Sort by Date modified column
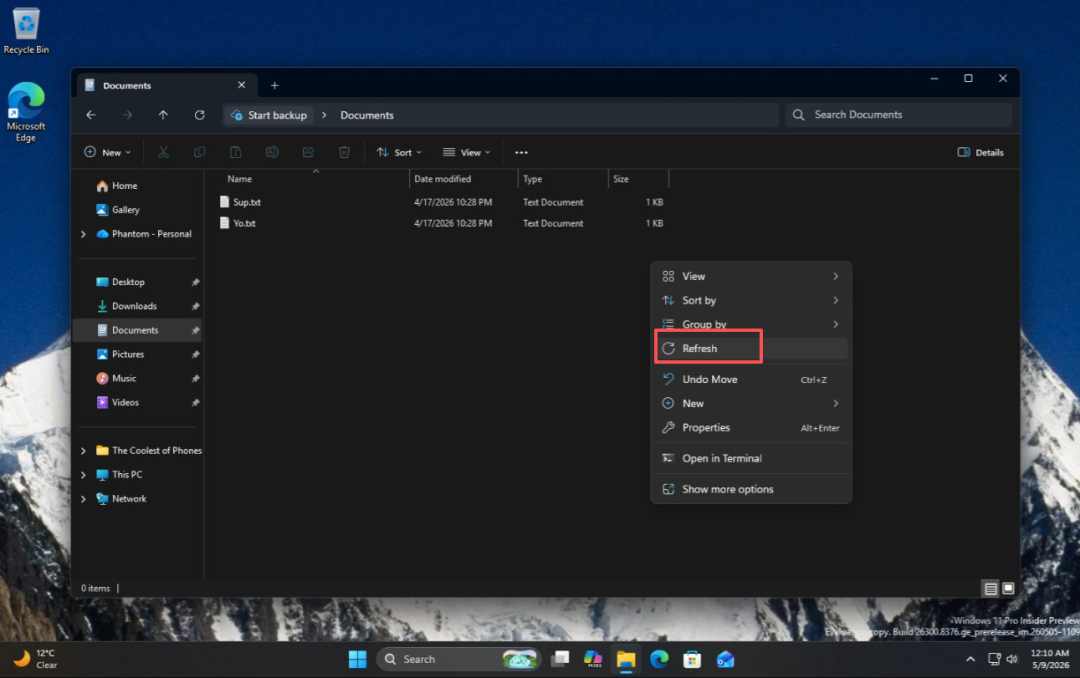Screen dimensions: 1080x678 point(442,179)
